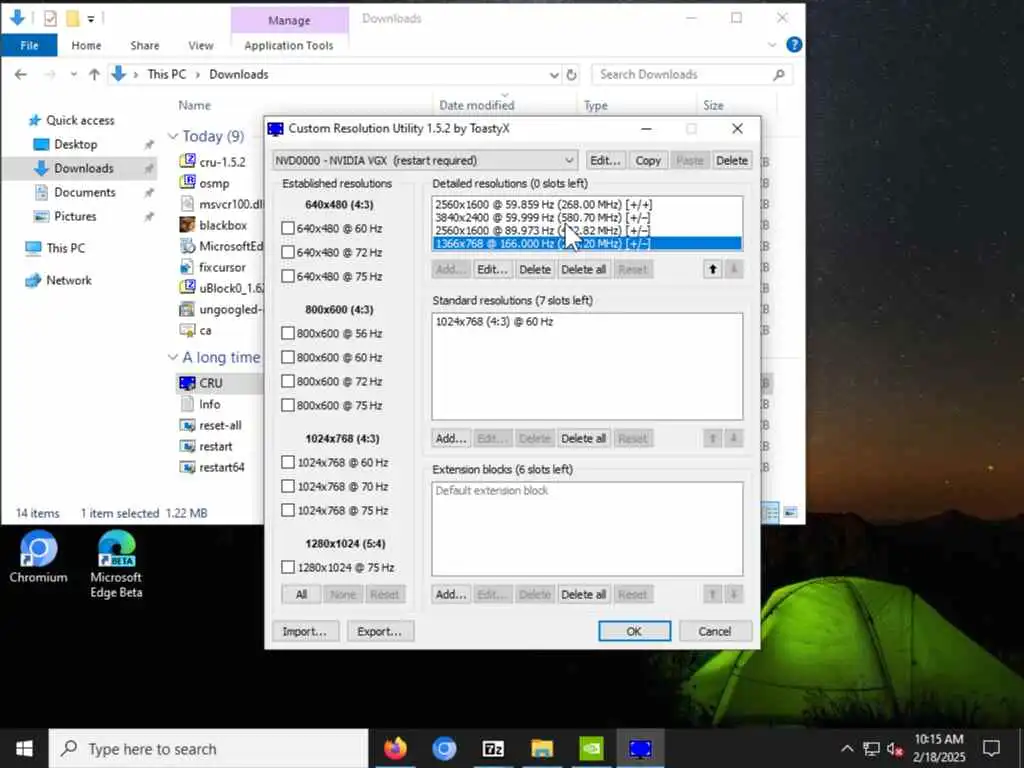Select 3840x2400 @ 59.999 Hz entry
The width and height of the screenshot is (1024, 768).
pos(586,217)
